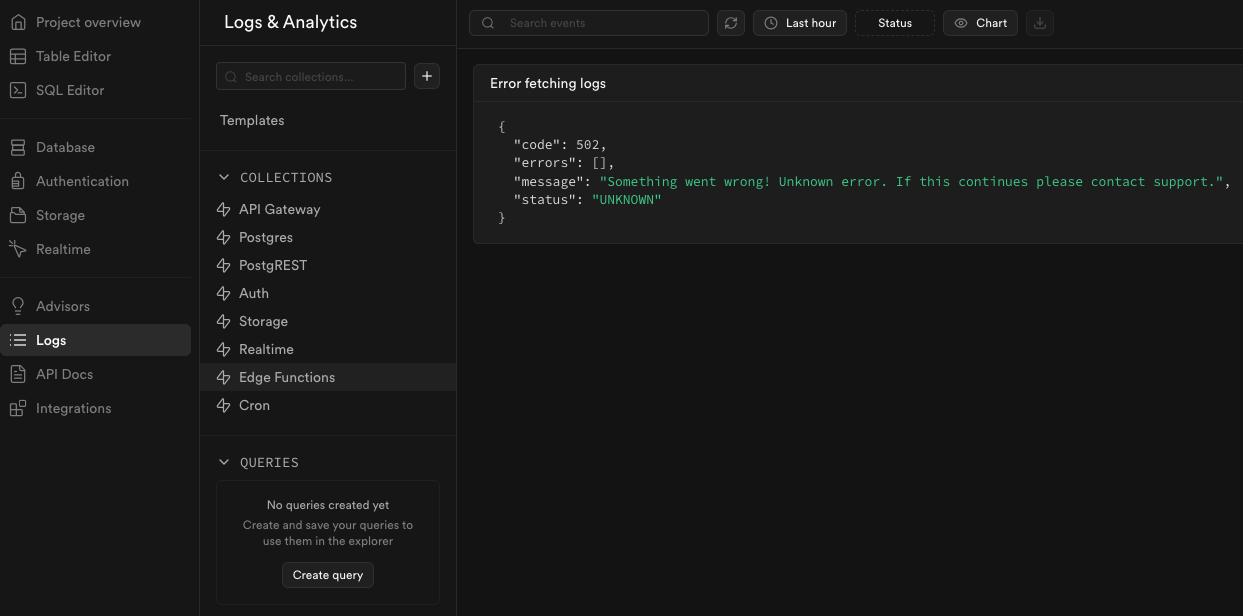1243x616 pixels.
Task: Select the Postgres logs collection
Action: point(265,237)
